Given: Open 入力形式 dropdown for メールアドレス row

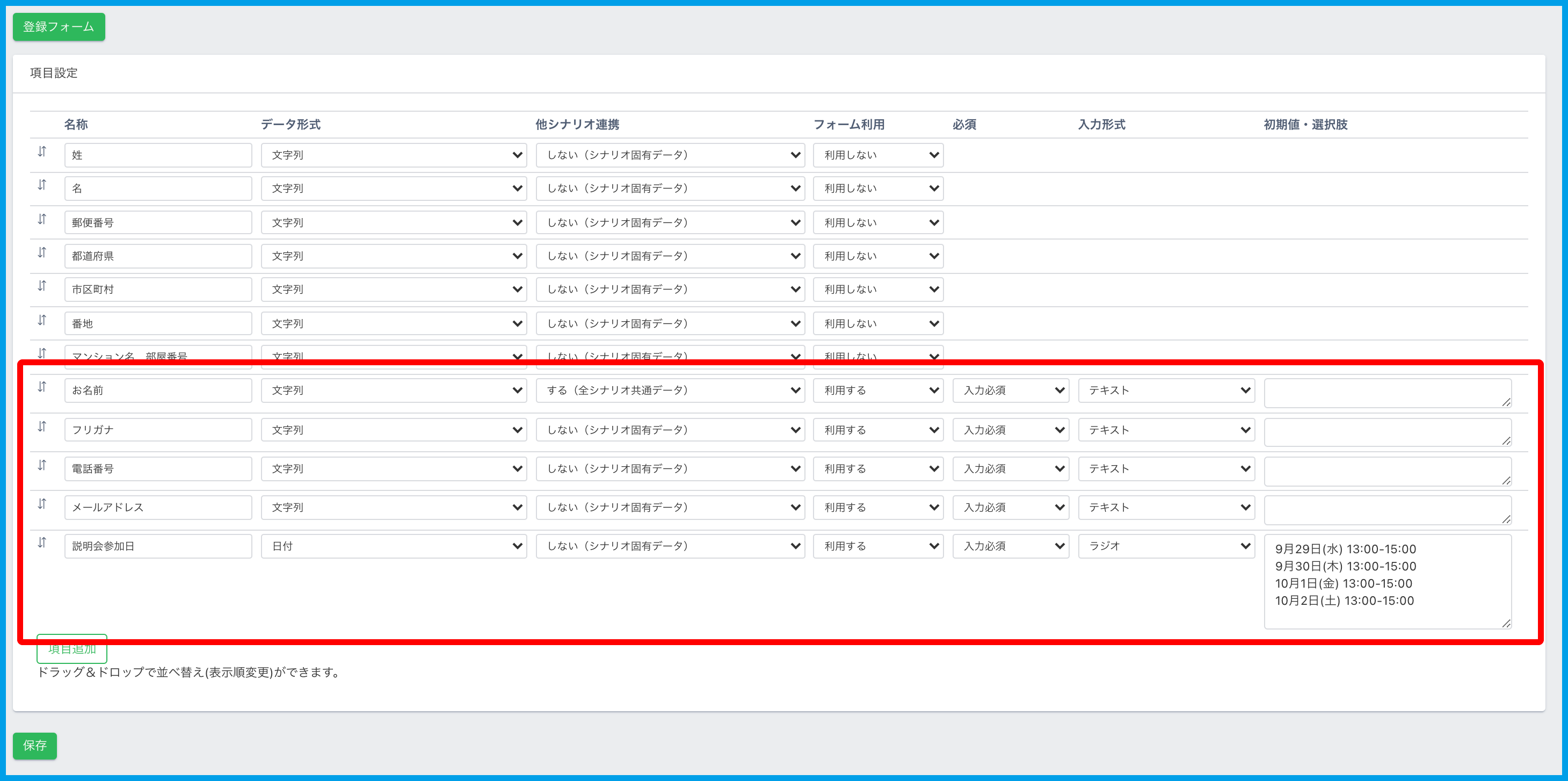Looking at the screenshot, I should point(1166,507).
